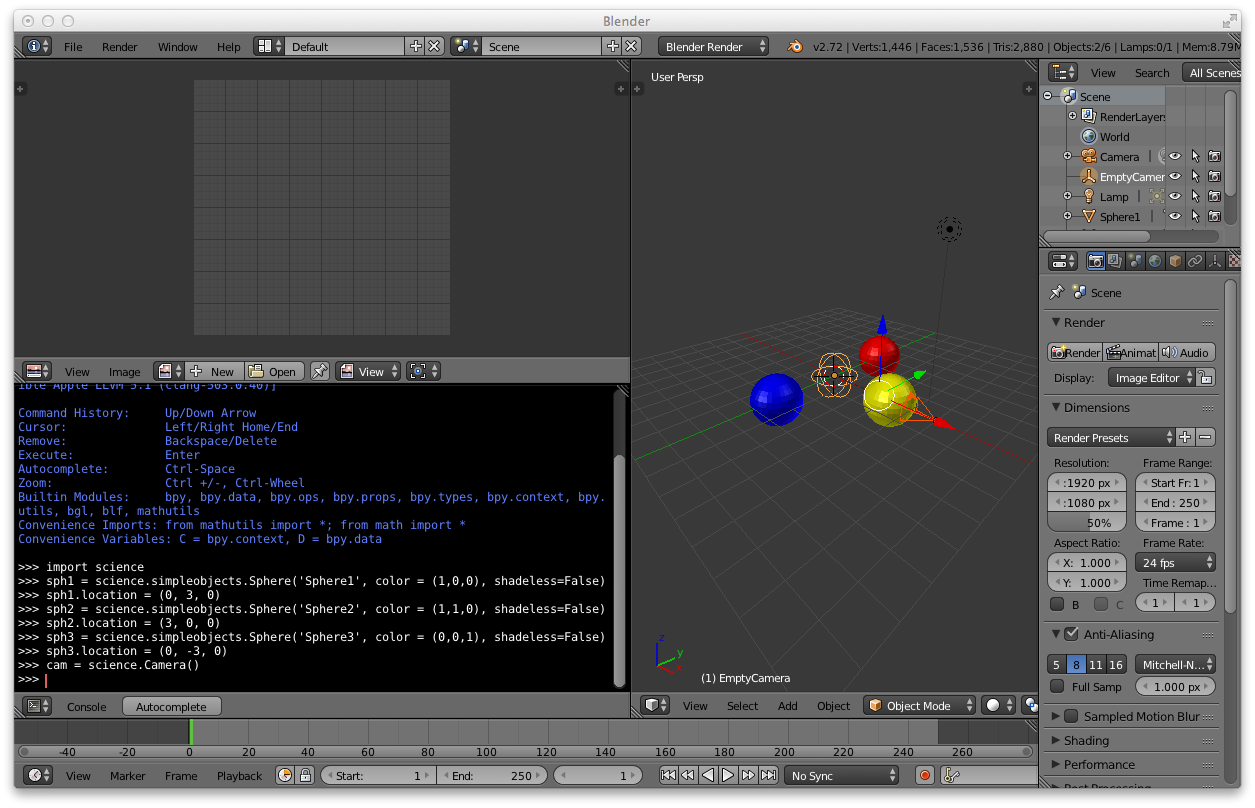Open the 3D View editor type selector
The width and height of the screenshot is (1255, 808).
click(656, 705)
